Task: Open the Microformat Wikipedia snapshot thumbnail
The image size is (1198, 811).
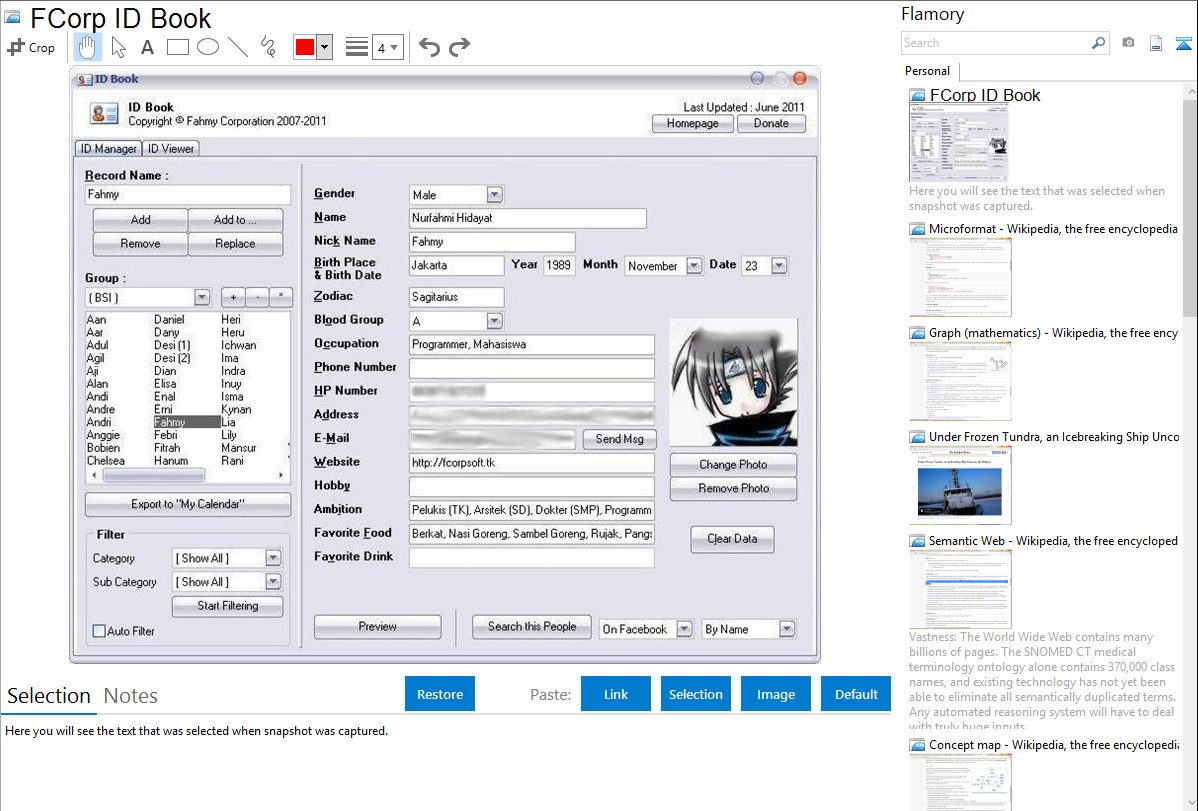Action: coord(960,277)
